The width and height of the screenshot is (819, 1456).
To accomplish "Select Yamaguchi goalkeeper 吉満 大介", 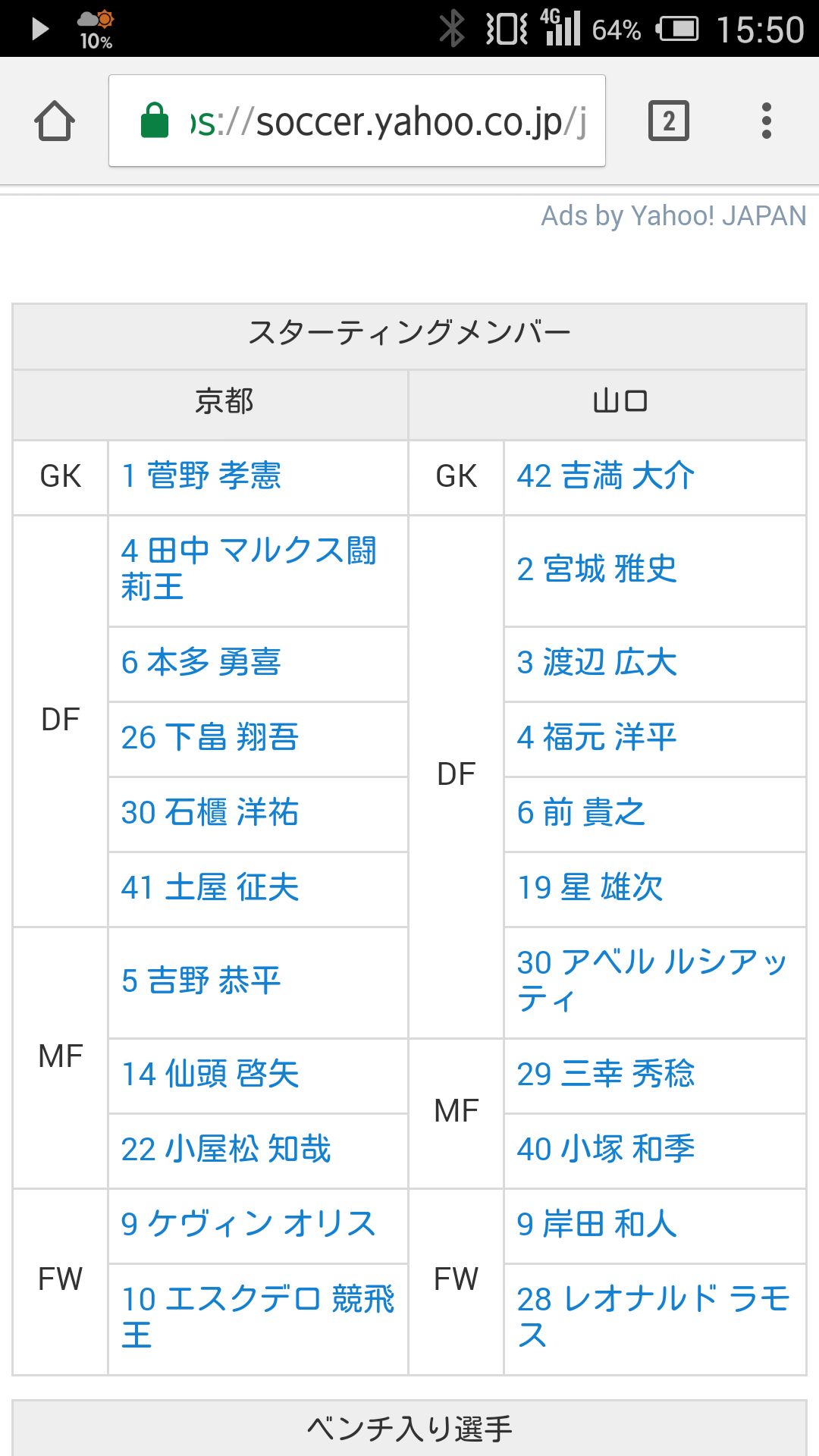I will 605,476.
